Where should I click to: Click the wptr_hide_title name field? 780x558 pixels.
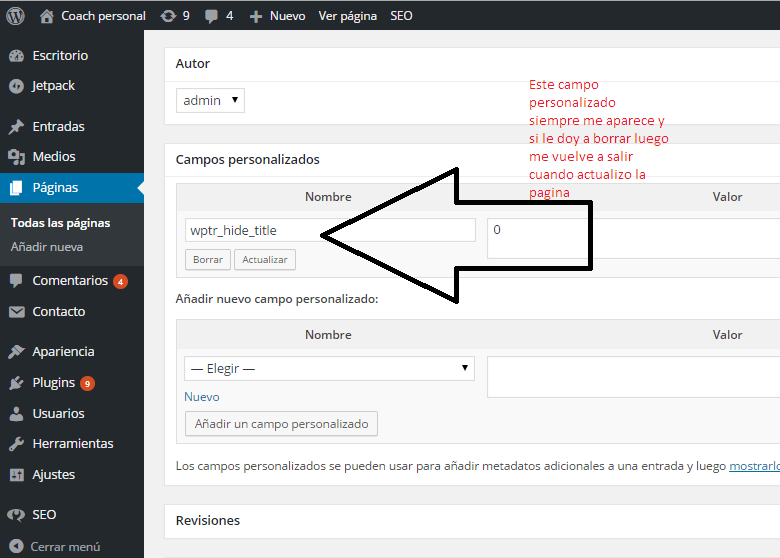pos(330,230)
